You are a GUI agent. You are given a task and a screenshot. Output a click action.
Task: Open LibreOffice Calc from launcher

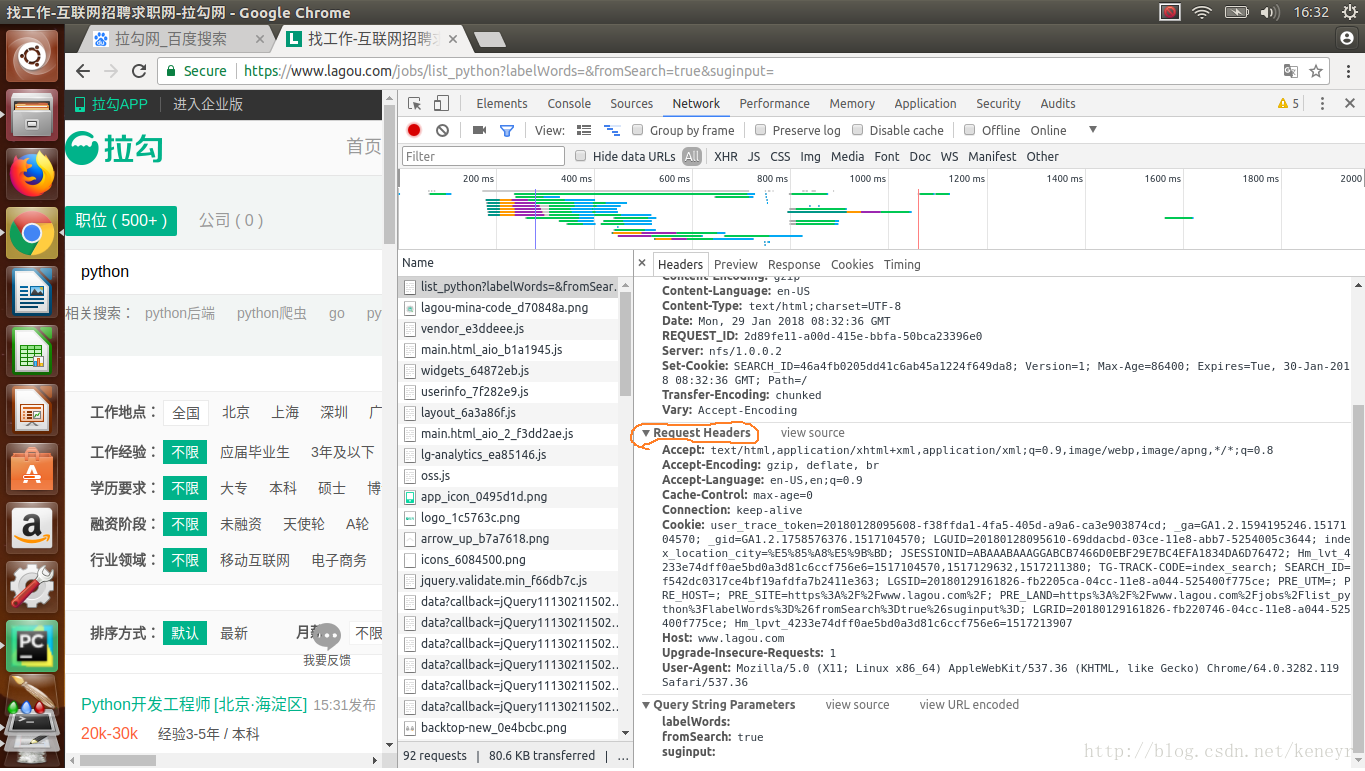click(31, 352)
